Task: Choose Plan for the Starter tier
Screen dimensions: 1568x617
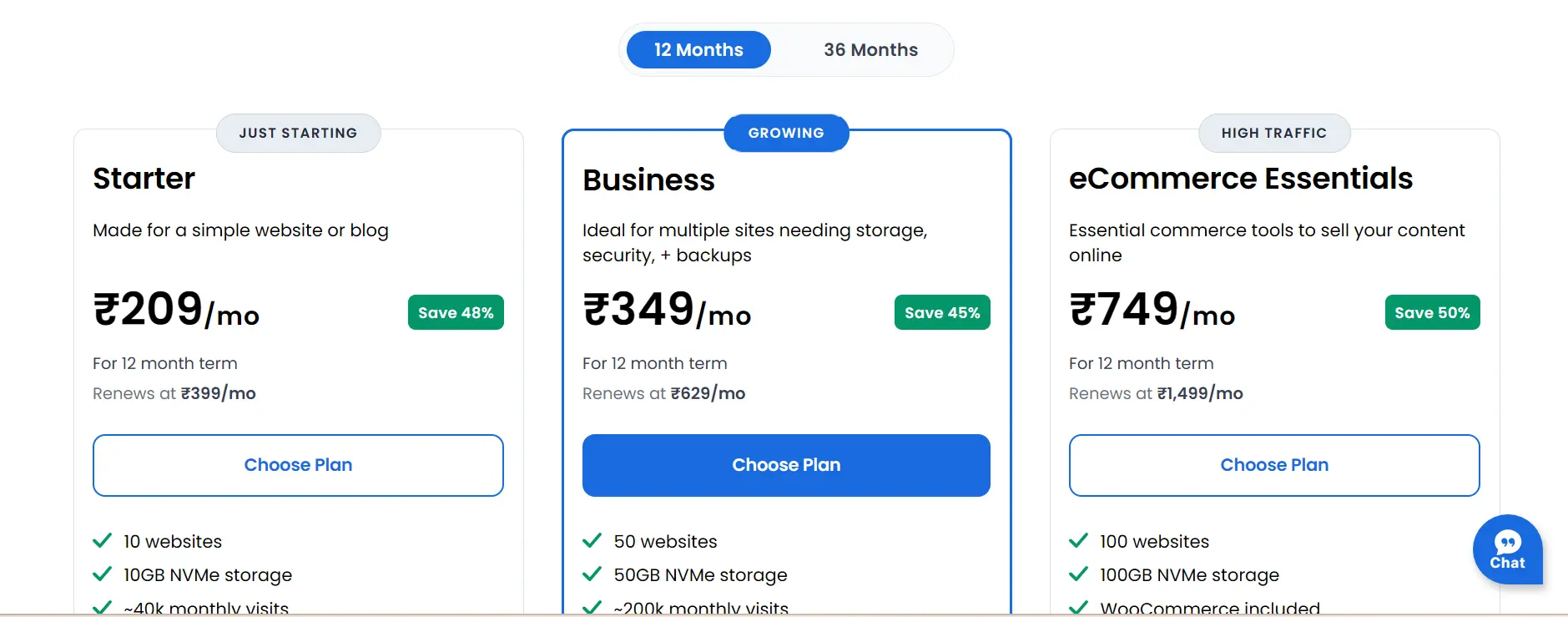Action: (x=298, y=465)
